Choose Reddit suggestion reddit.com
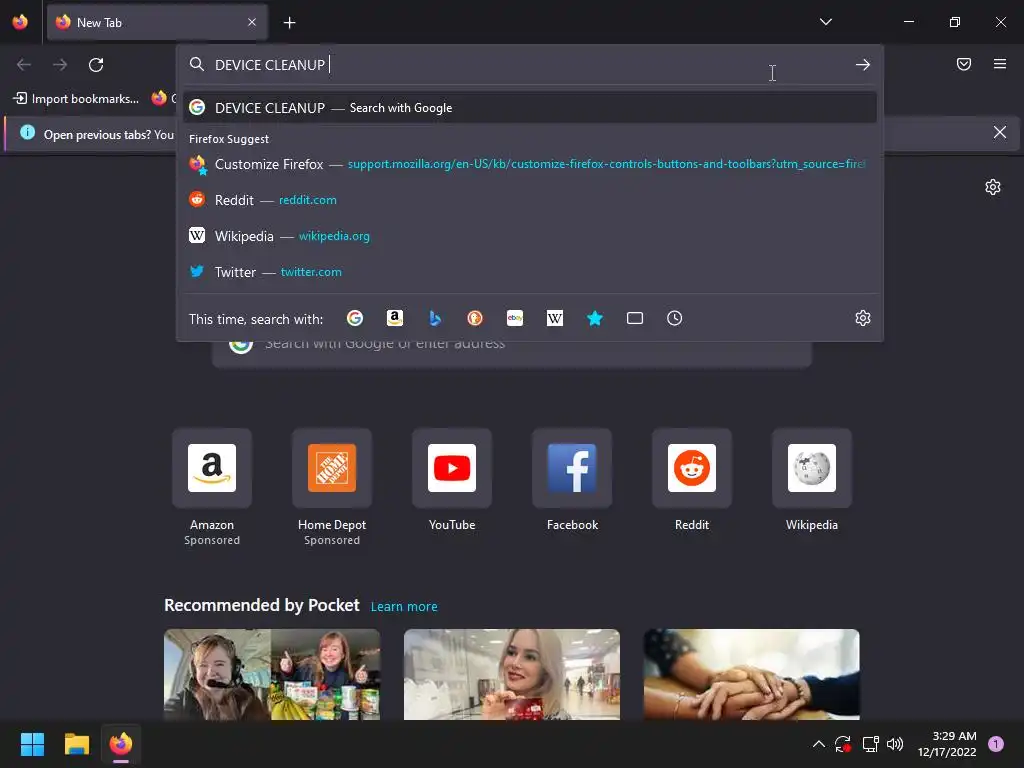The width and height of the screenshot is (1024, 768). tap(530, 200)
